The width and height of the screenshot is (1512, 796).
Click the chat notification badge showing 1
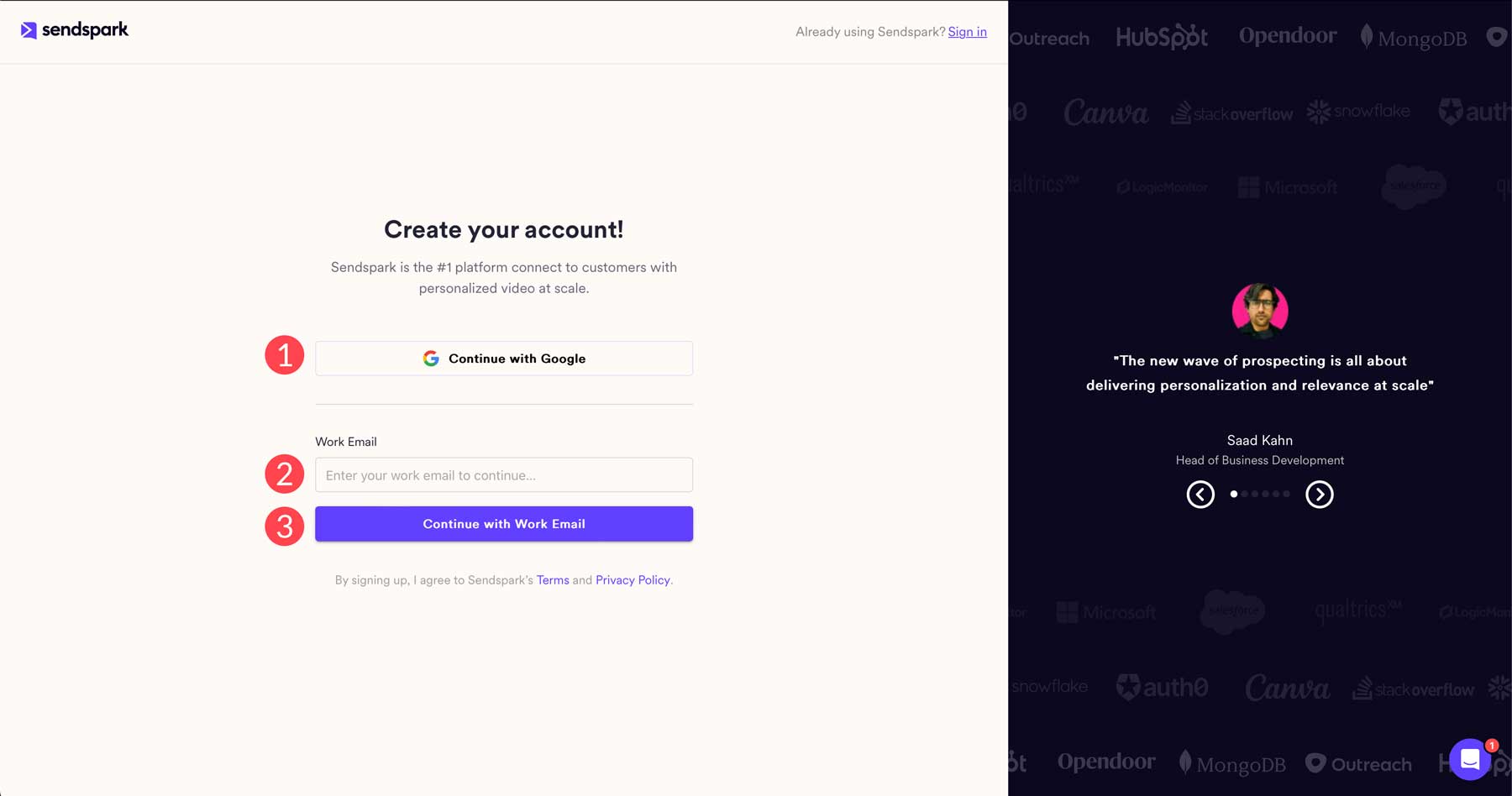click(1490, 745)
